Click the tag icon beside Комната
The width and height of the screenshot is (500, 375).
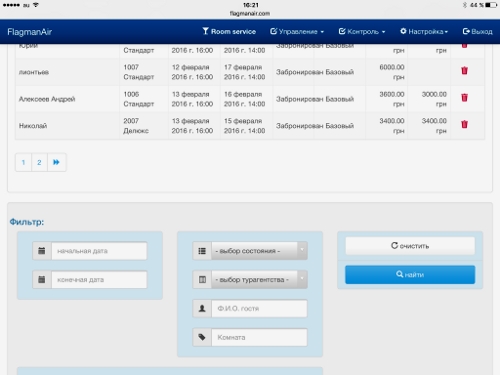tap(202, 337)
